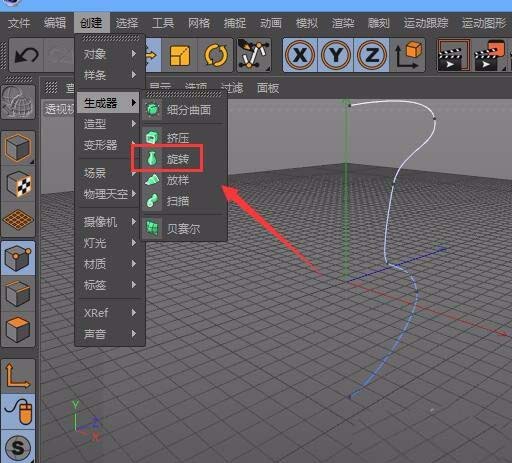This screenshot has width=512, height=463.
Task: Open viewport 面板 menu
Action: click(x=268, y=88)
